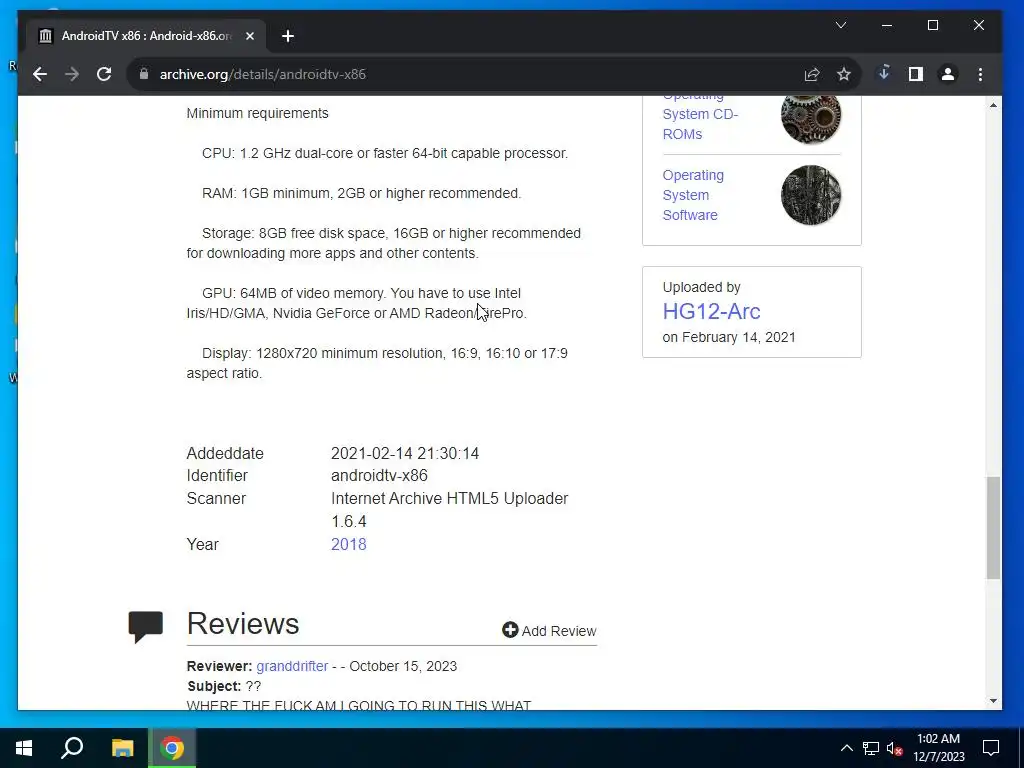
Task: Click the Operating System CD-ROMs gear thumbnail
Action: coord(810,119)
